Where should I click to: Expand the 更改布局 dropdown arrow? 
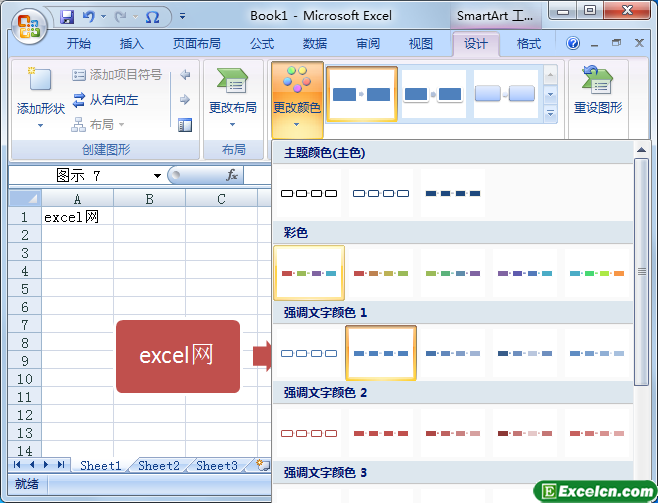point(232,124)
